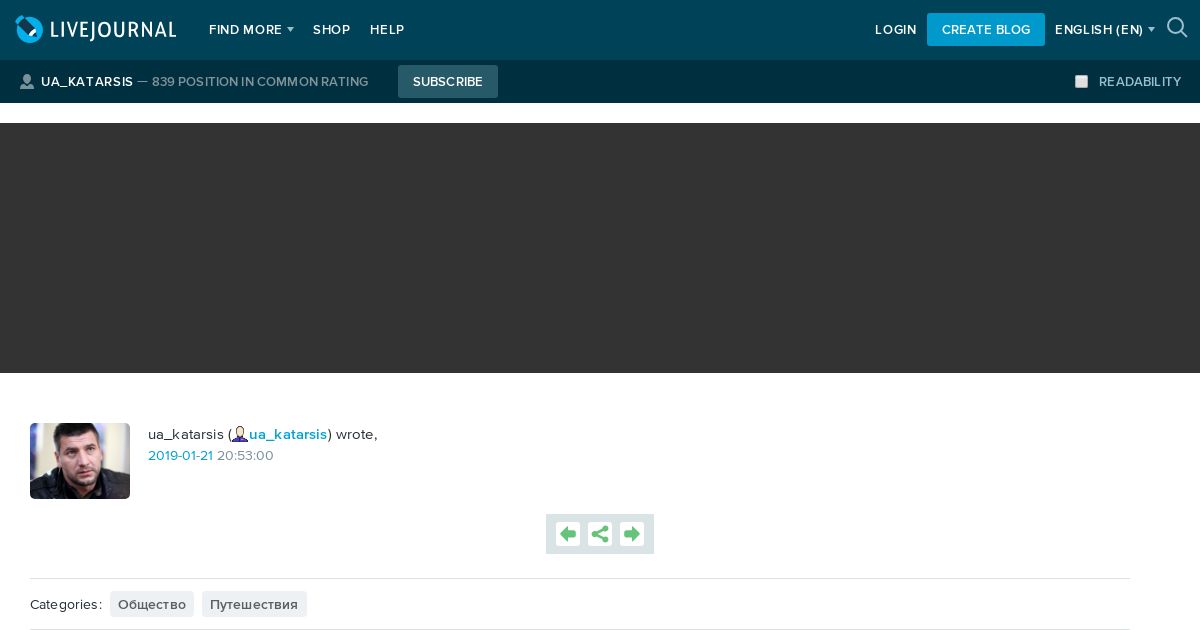Click the green share icon
This screenshot has height=630, width=1200.
600,534
